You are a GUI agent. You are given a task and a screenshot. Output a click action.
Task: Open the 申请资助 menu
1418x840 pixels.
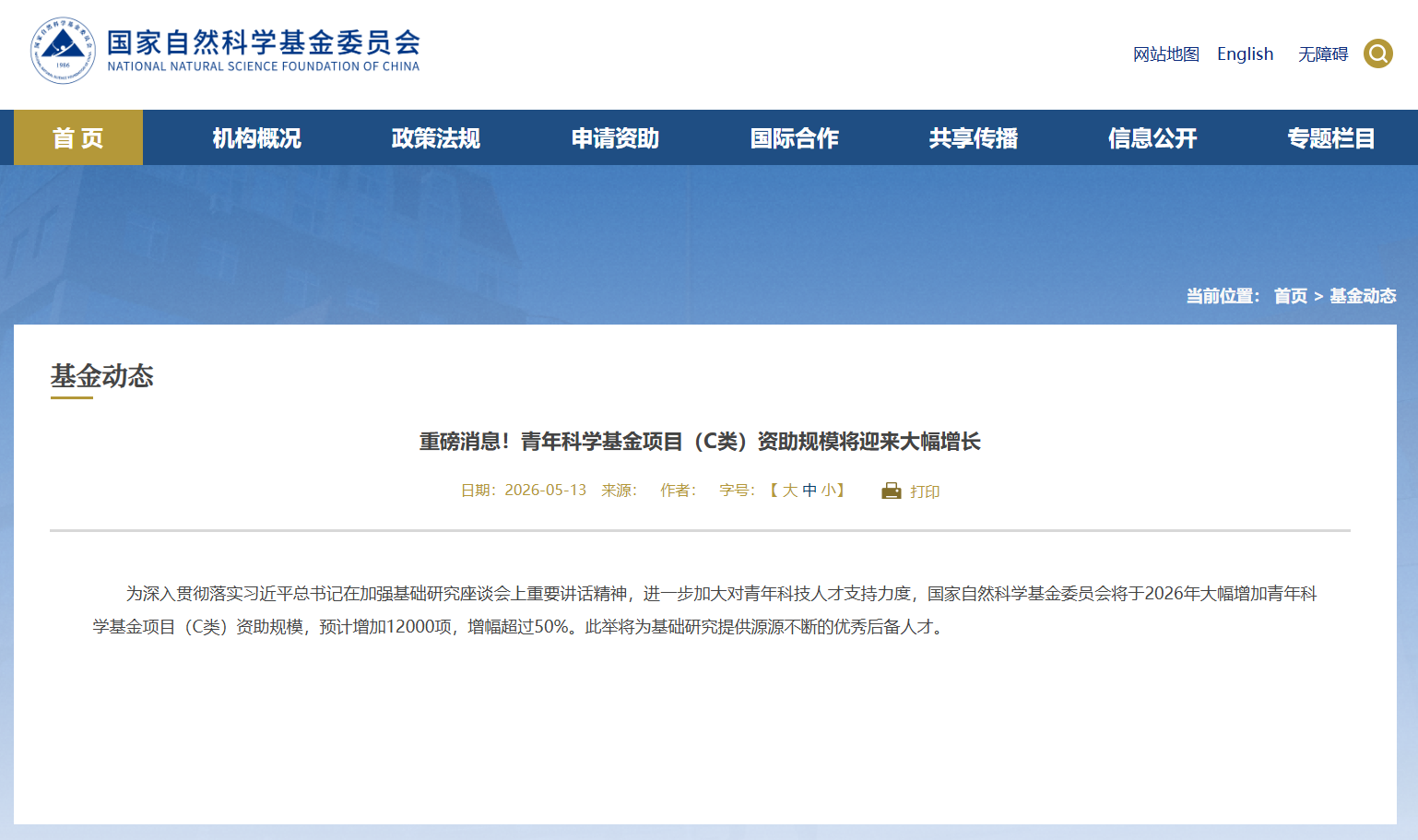[615, 137]
